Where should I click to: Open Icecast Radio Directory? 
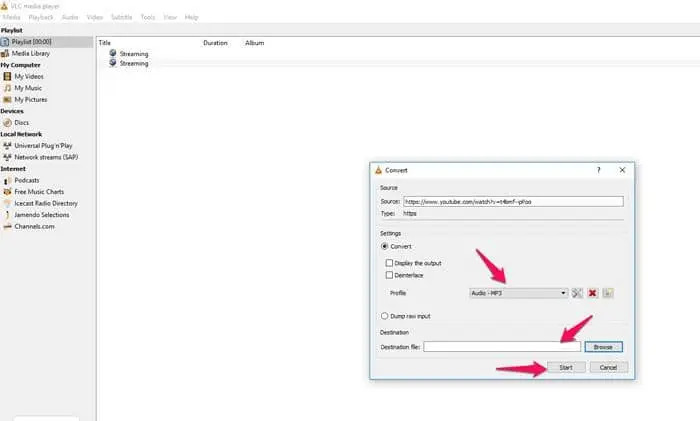click(45, 203)
